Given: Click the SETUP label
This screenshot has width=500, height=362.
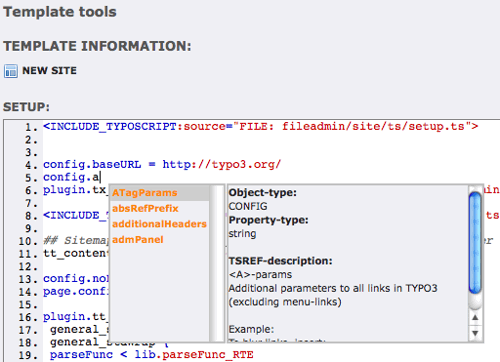Looking at the screenshot, I should [x=26, y=107].
